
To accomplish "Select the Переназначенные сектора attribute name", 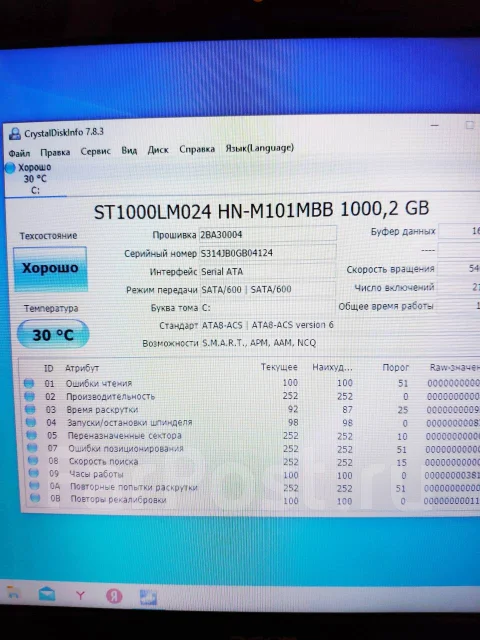I will pos(124,435).
